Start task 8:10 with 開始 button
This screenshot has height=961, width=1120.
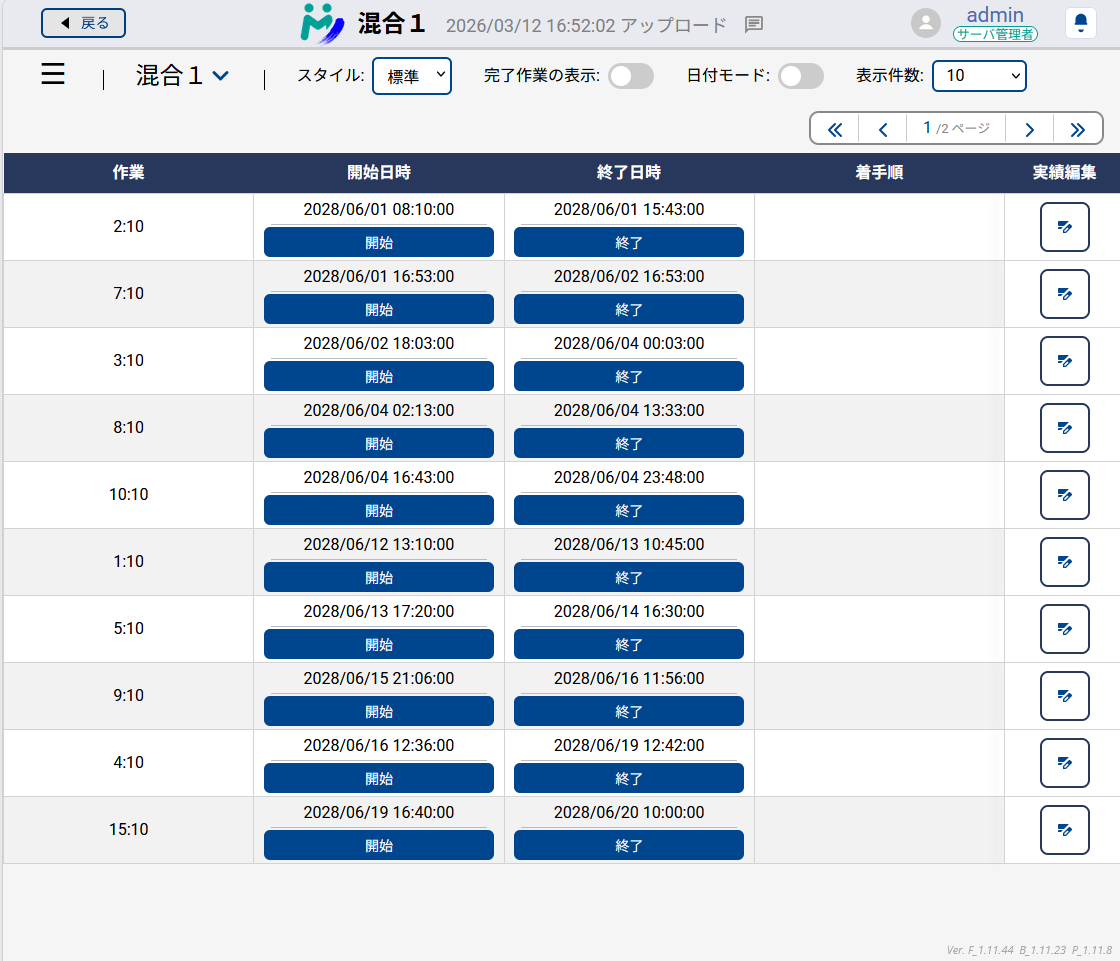tap(379, 443)
